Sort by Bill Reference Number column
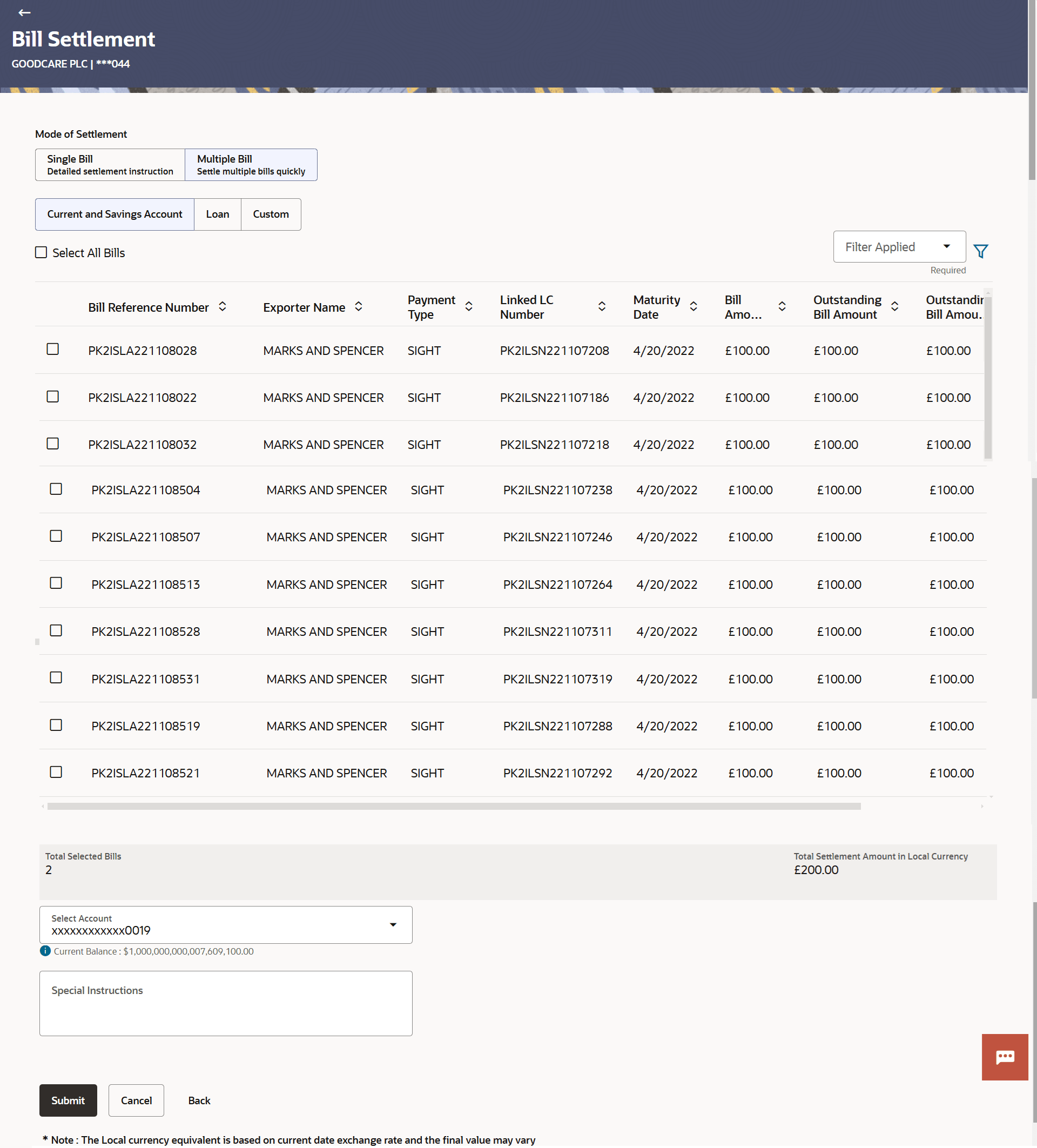1037x1148 pixels. click(x=223, y=307)
